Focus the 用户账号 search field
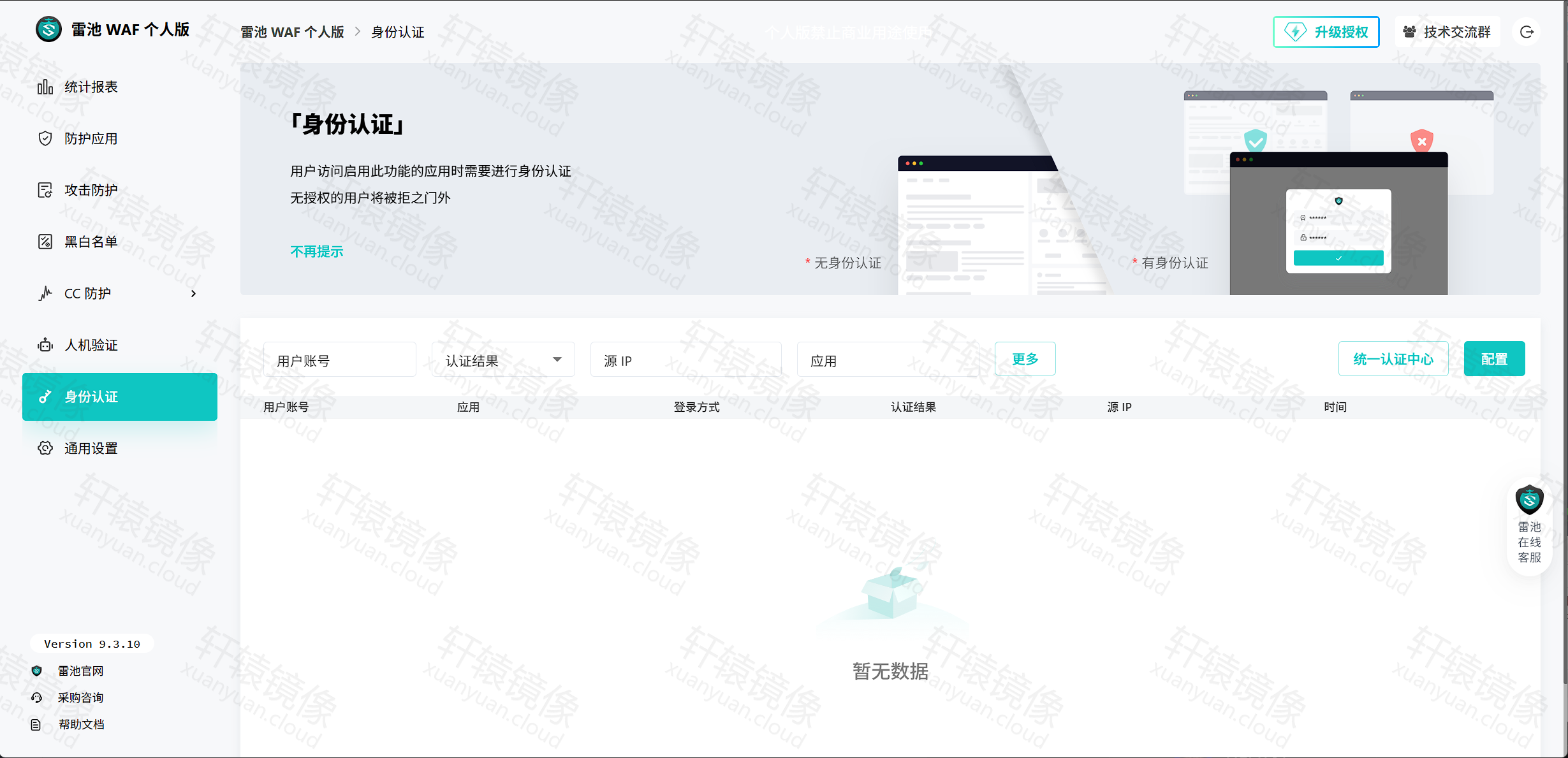The width and height of the screenshot is (1568, 758). click(x=340, y=360)
